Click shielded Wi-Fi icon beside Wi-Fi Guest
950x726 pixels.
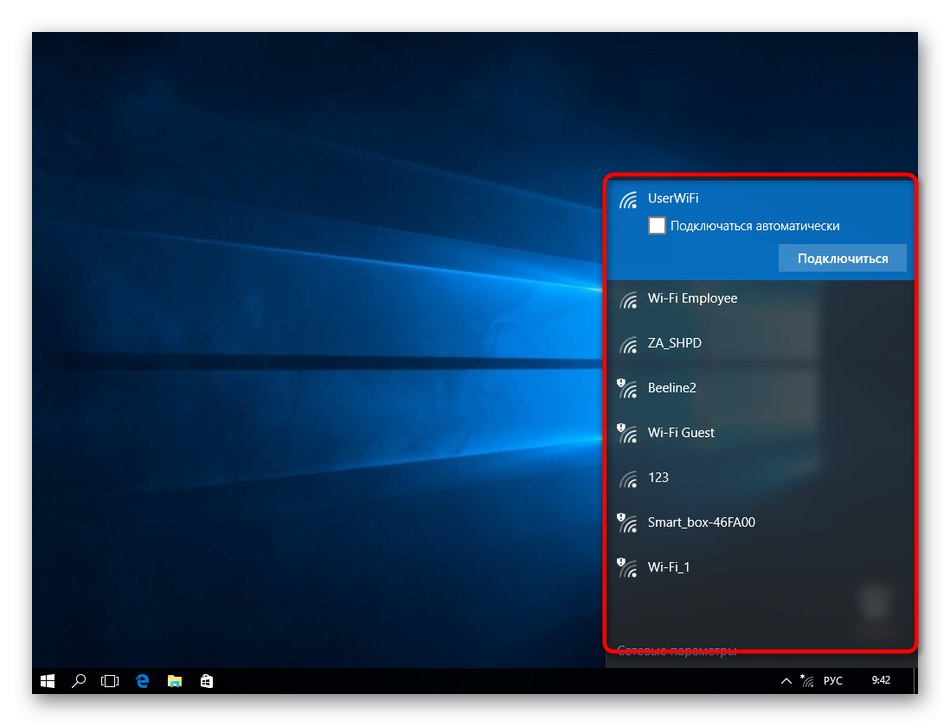pyautogui.click(x=627, y=433)
